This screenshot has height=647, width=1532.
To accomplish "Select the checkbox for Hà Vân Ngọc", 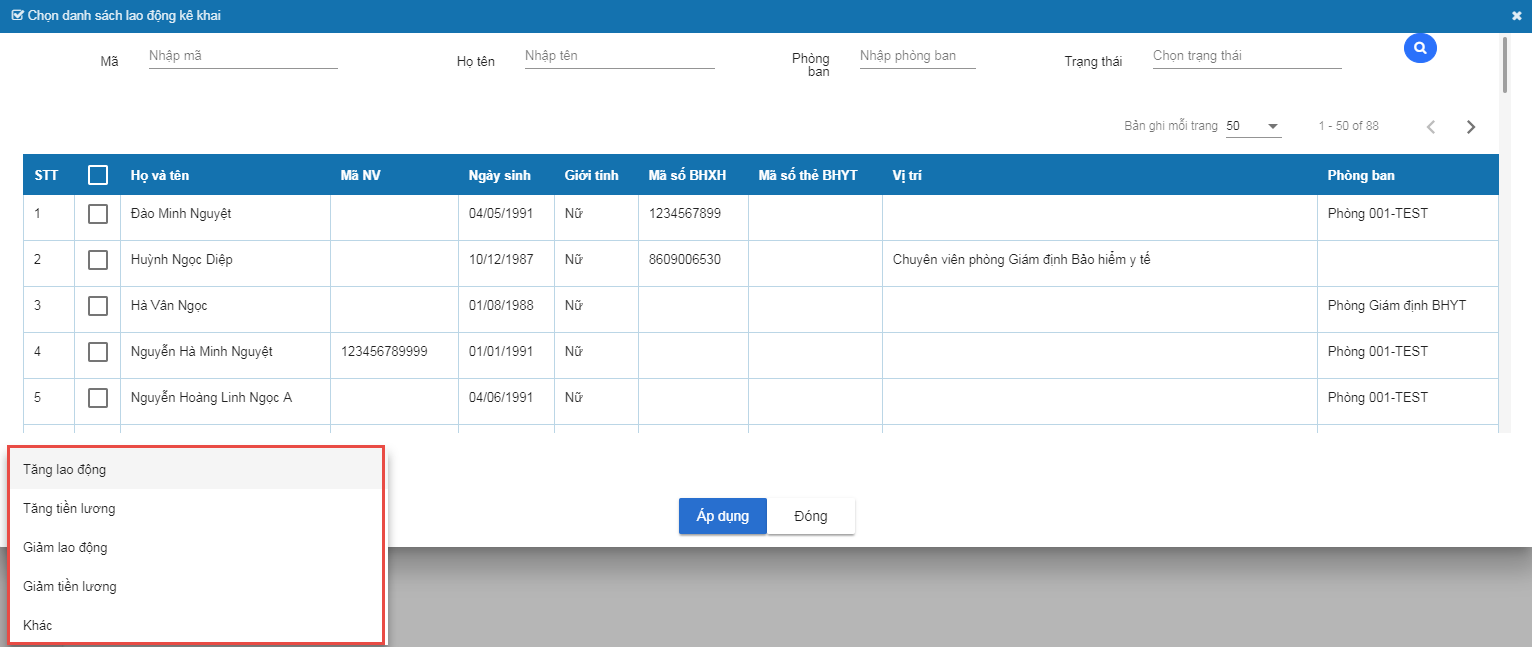I will (x=98, y=306).
